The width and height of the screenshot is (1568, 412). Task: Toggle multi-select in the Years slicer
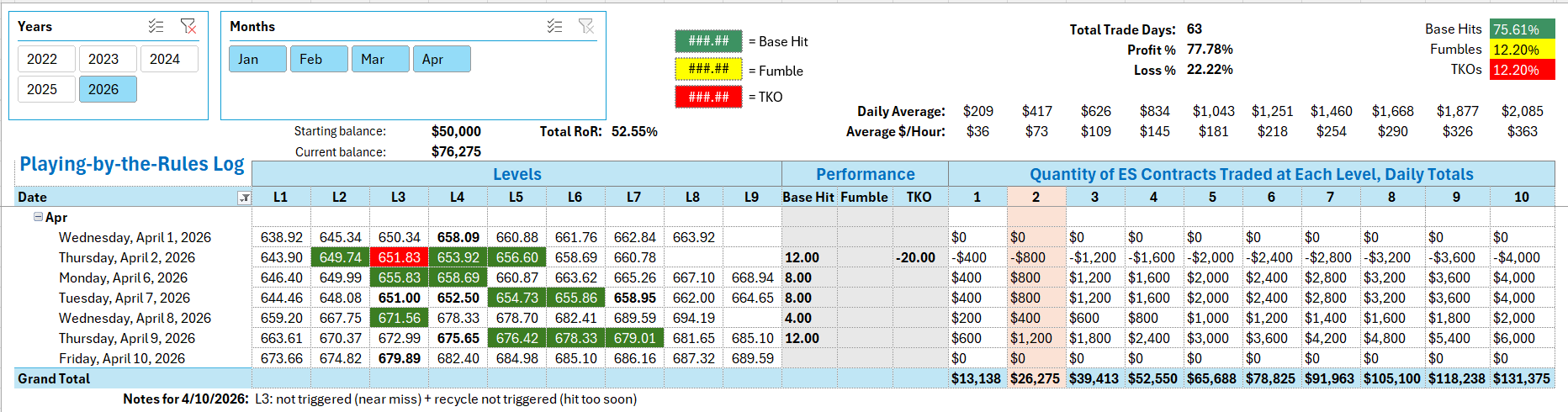point(156,27)
